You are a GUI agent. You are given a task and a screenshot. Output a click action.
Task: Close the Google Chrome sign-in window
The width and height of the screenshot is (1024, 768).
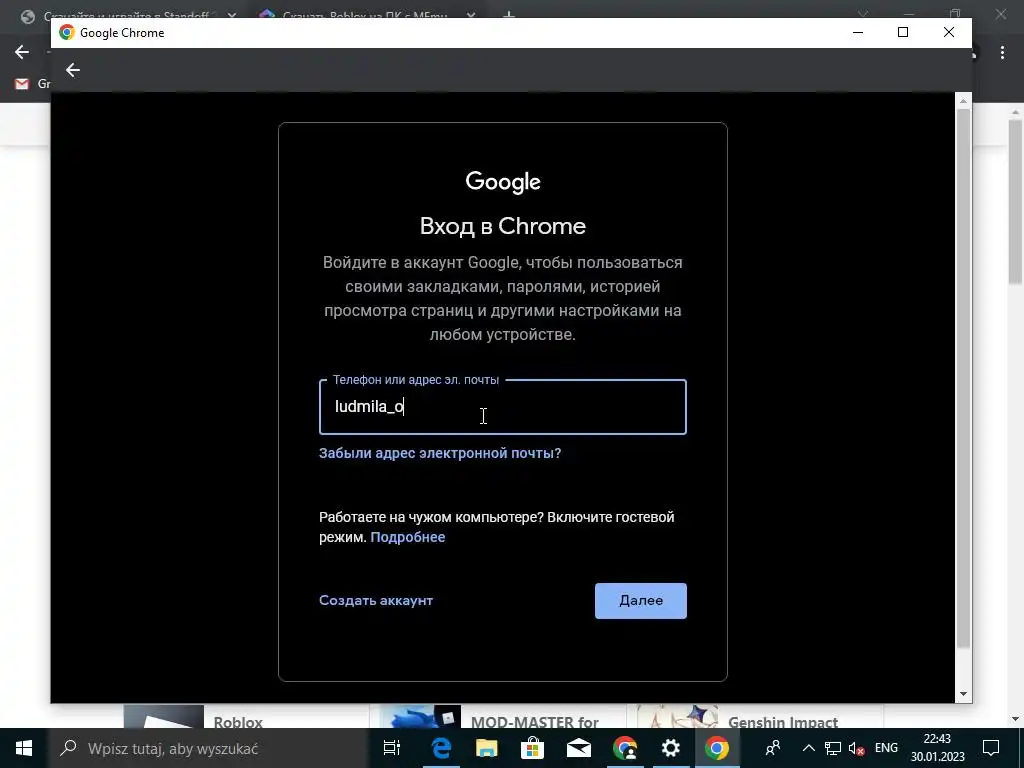(x=949, y=33)
